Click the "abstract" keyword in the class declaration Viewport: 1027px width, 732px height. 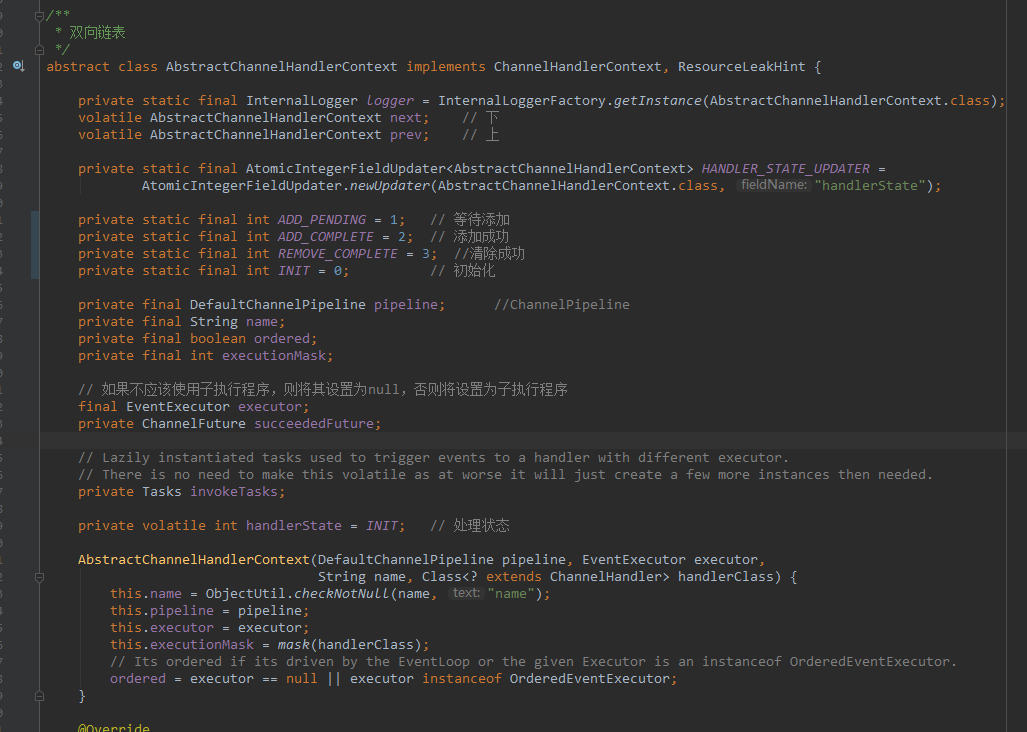pos(78,67)
